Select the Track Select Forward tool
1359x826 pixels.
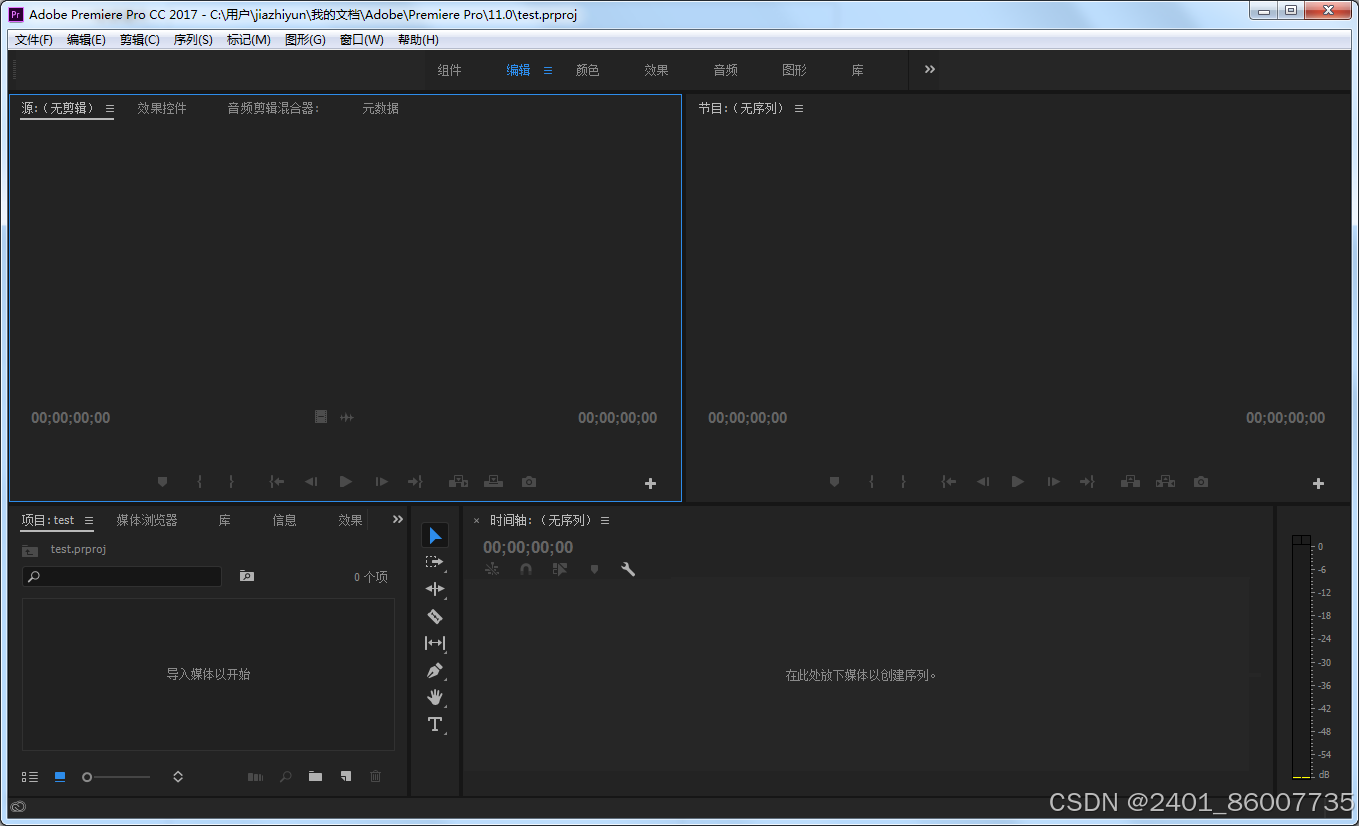click(435, 563)
